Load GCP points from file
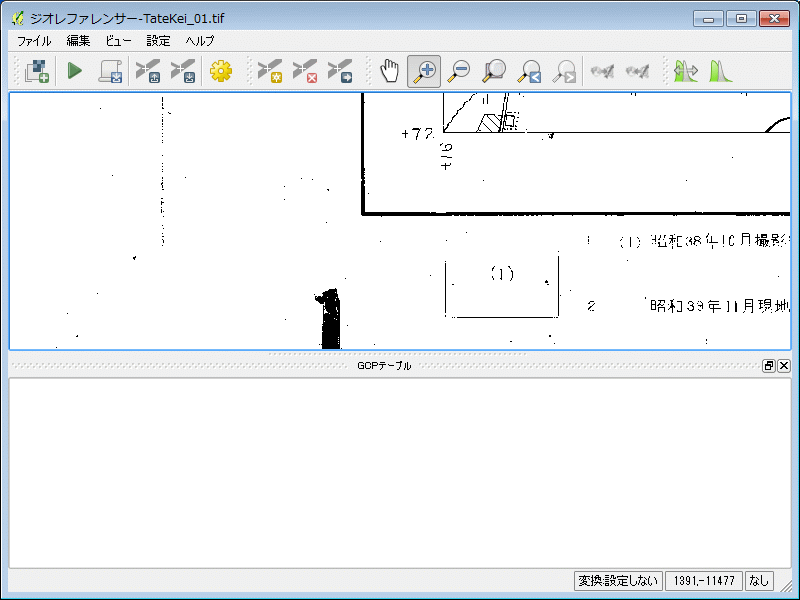The image size is (800, 600). 148,71
